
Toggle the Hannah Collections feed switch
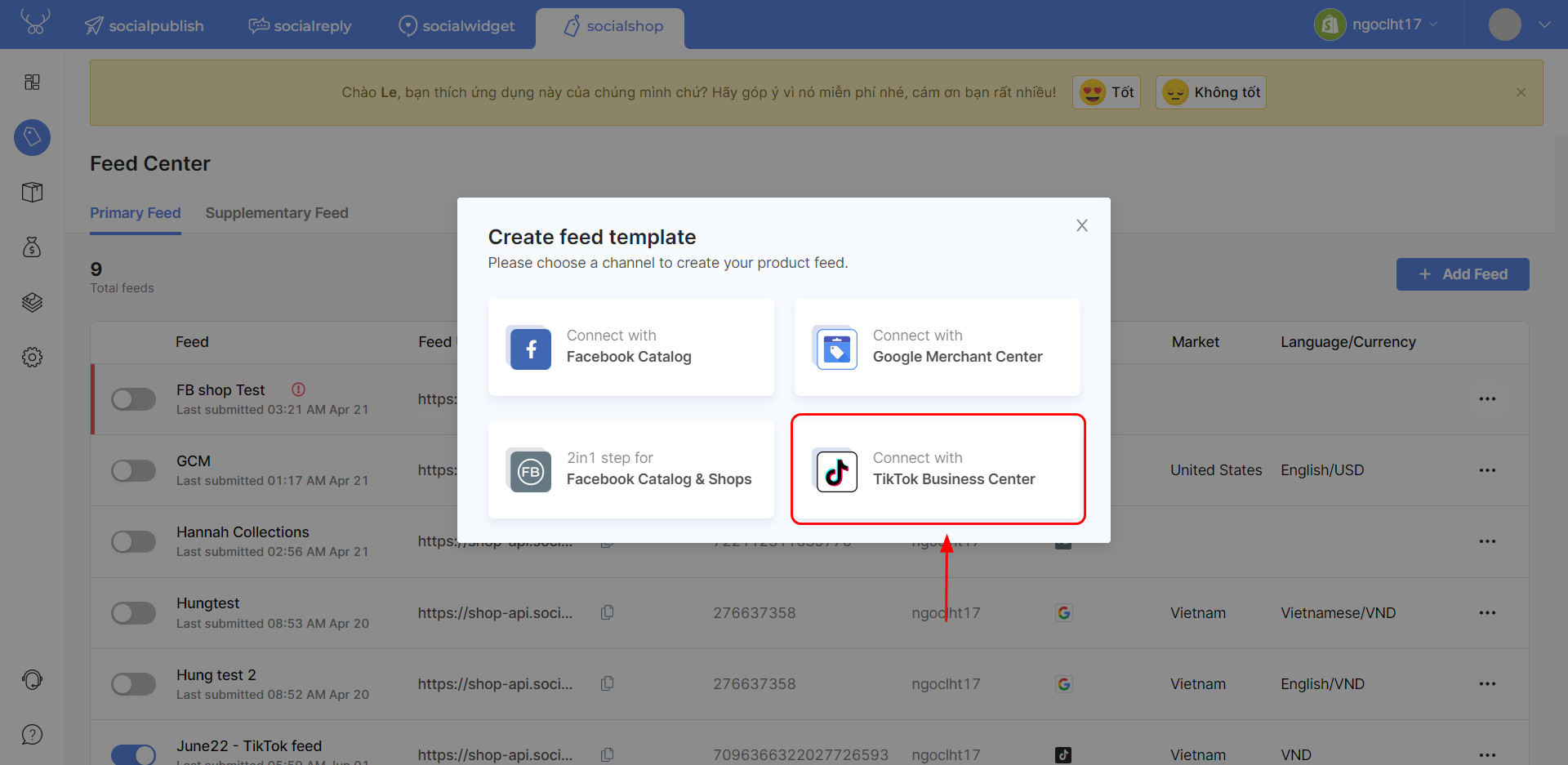(x=134, y=541)
